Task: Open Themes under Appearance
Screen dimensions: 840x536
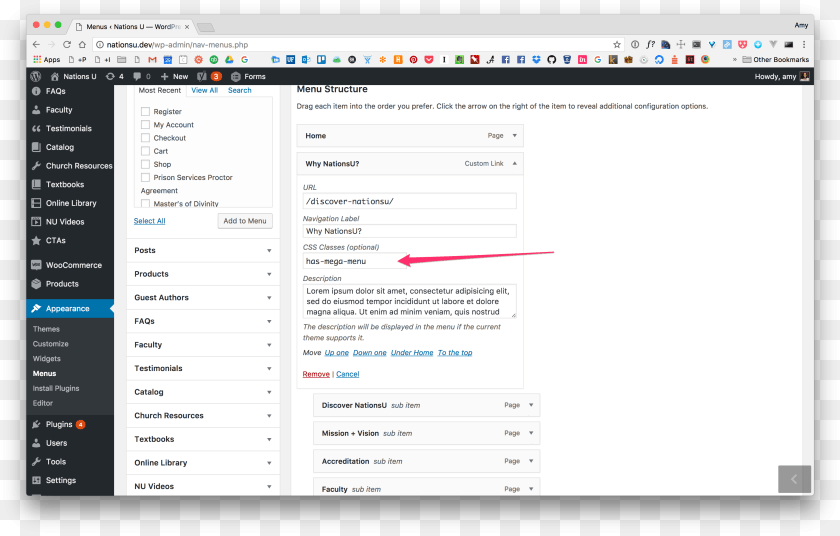Action: [x=46, y=329]
